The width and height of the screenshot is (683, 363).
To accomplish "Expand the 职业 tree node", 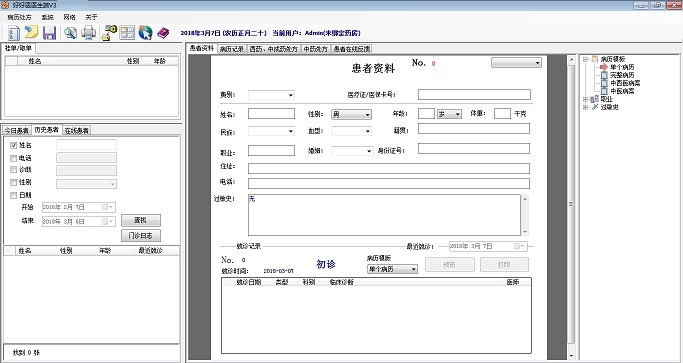I will (x=585, y=99).
